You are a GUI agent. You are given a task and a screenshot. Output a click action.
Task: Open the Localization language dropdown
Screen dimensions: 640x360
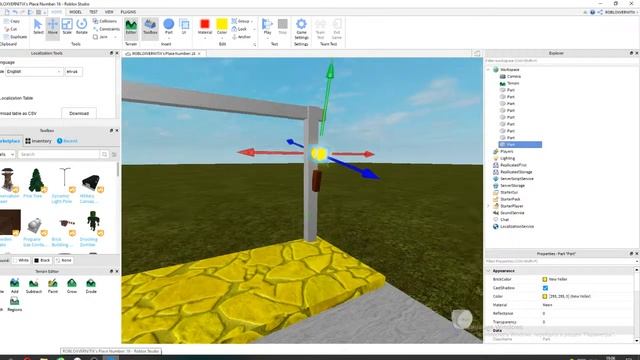pos(33,72)
